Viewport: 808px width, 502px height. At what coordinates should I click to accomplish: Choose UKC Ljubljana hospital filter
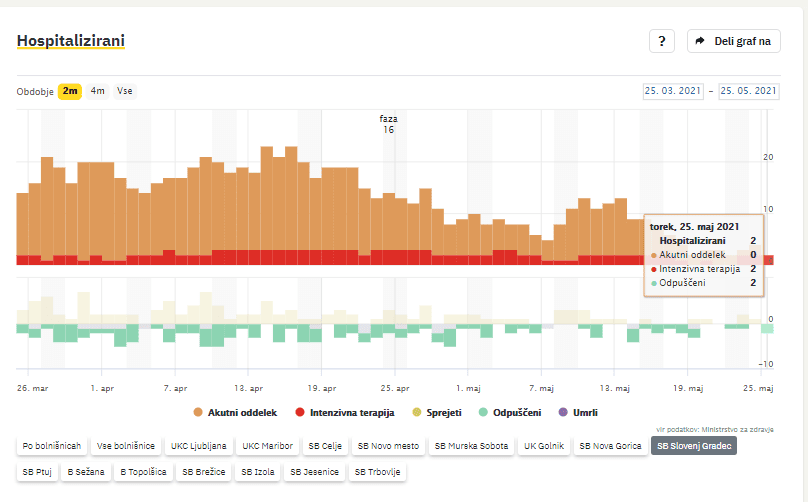[198, 445]
